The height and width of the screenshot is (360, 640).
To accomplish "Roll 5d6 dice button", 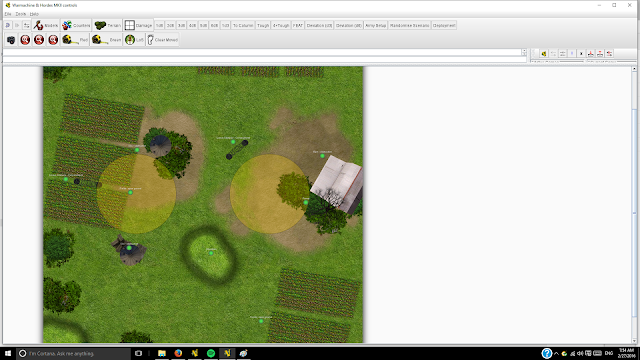I will (203, 25).
